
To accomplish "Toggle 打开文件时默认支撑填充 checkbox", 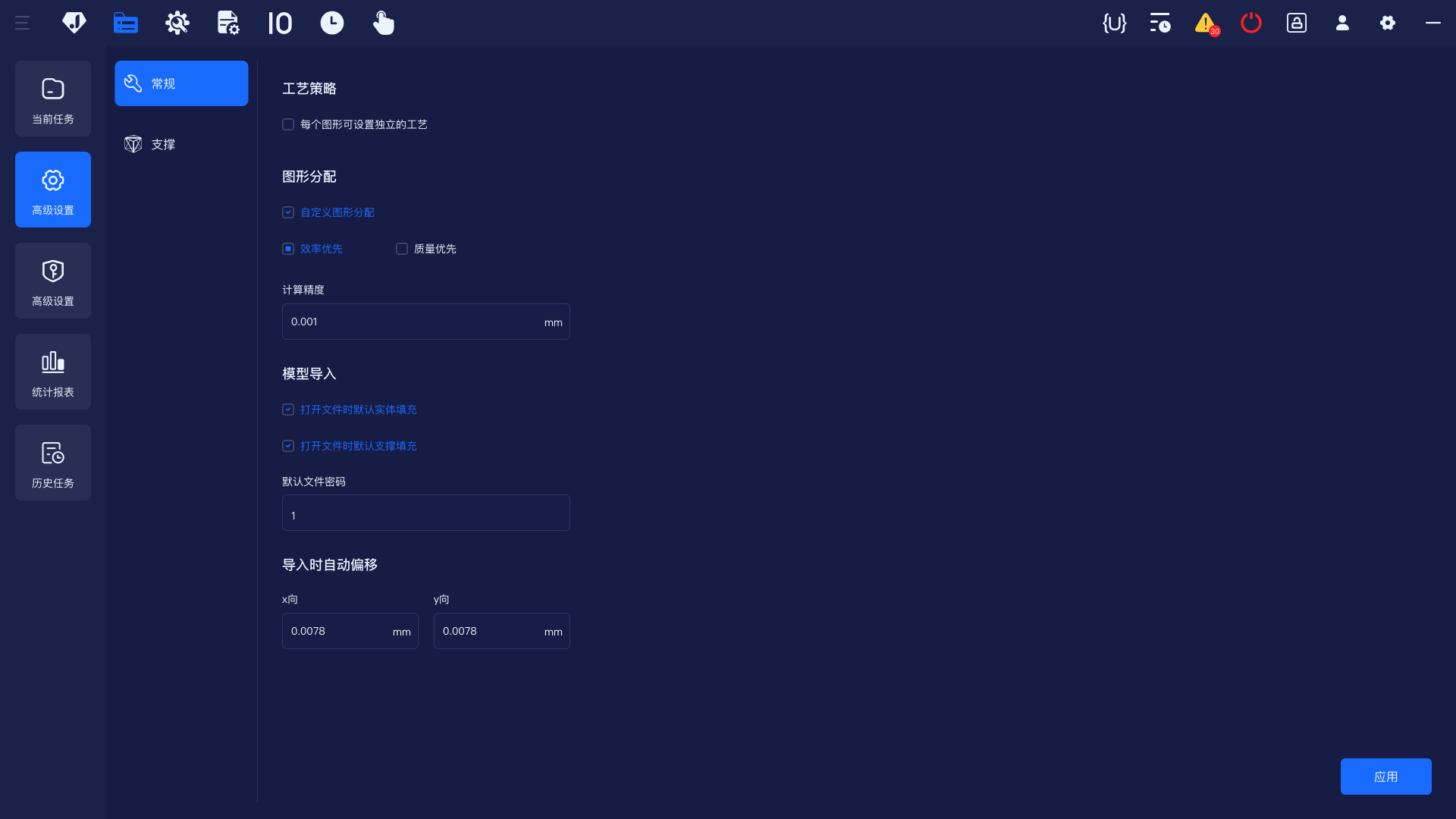I will pos(288,446).
